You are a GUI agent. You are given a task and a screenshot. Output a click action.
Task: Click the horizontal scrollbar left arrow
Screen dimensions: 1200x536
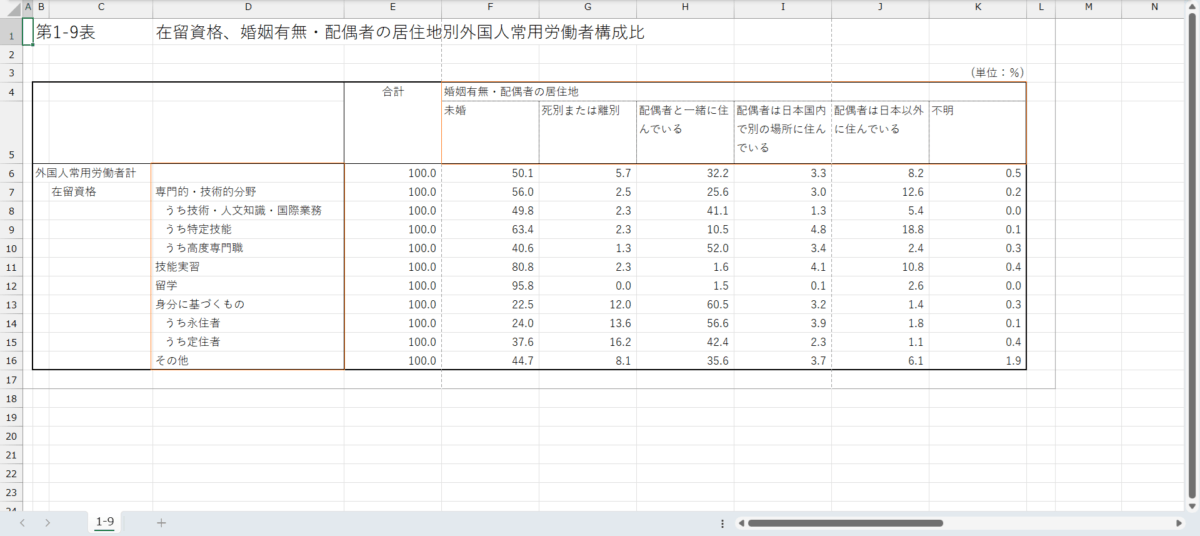(x=741, y=523)
